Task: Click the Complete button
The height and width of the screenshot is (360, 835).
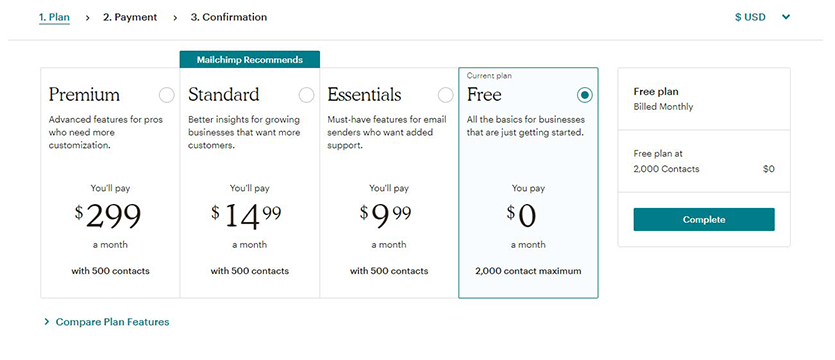Action: click(704, 219)
